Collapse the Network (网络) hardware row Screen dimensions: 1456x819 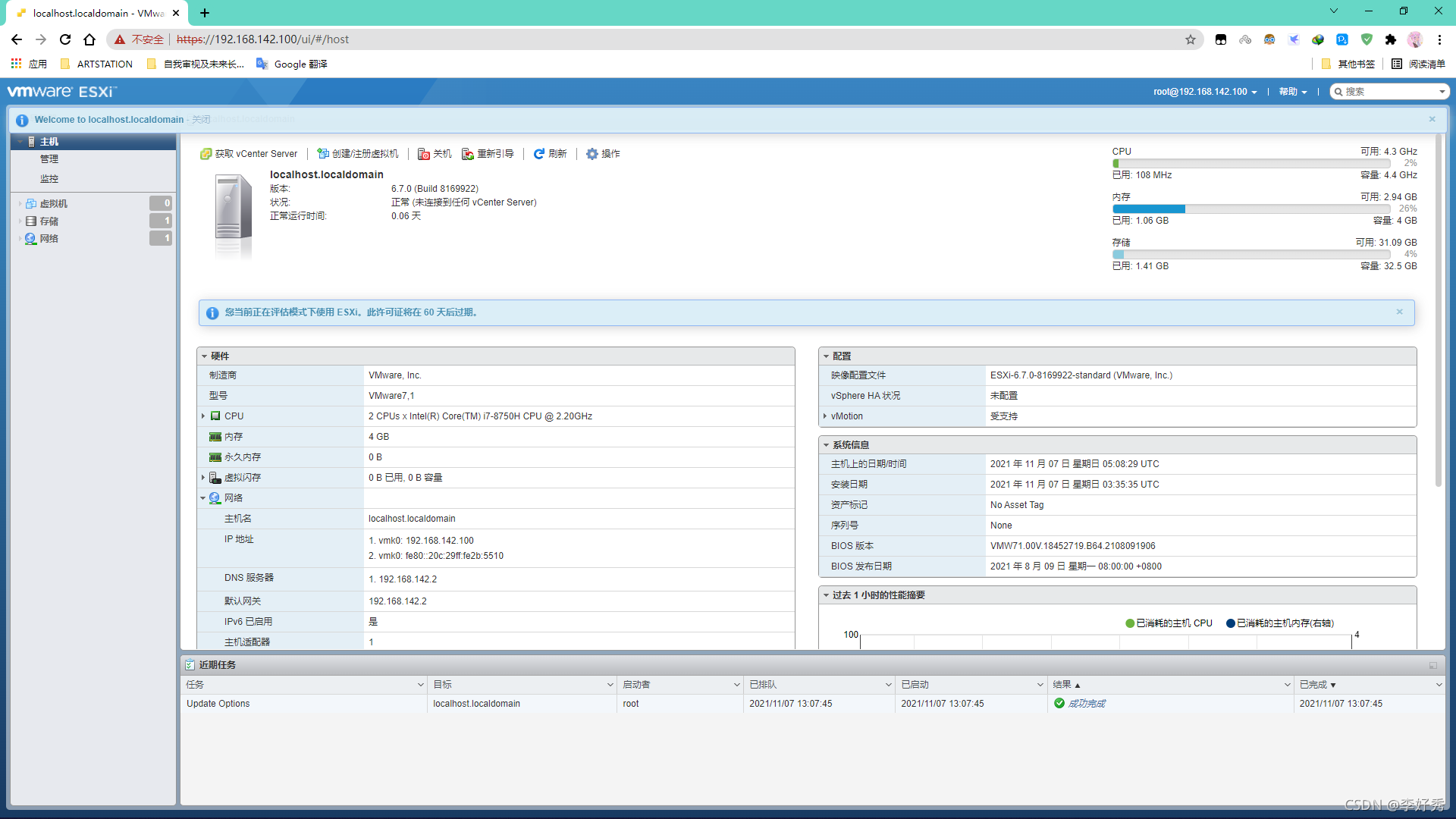coord(203,498)
